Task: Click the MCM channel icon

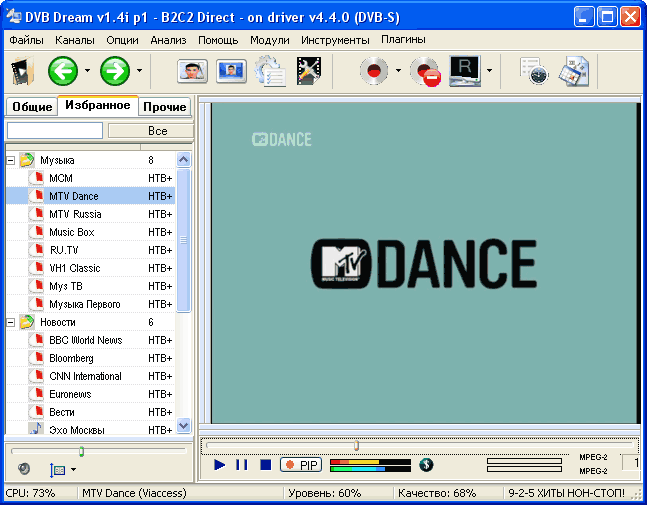Action: pyautogui.click(x=36, y=178)
